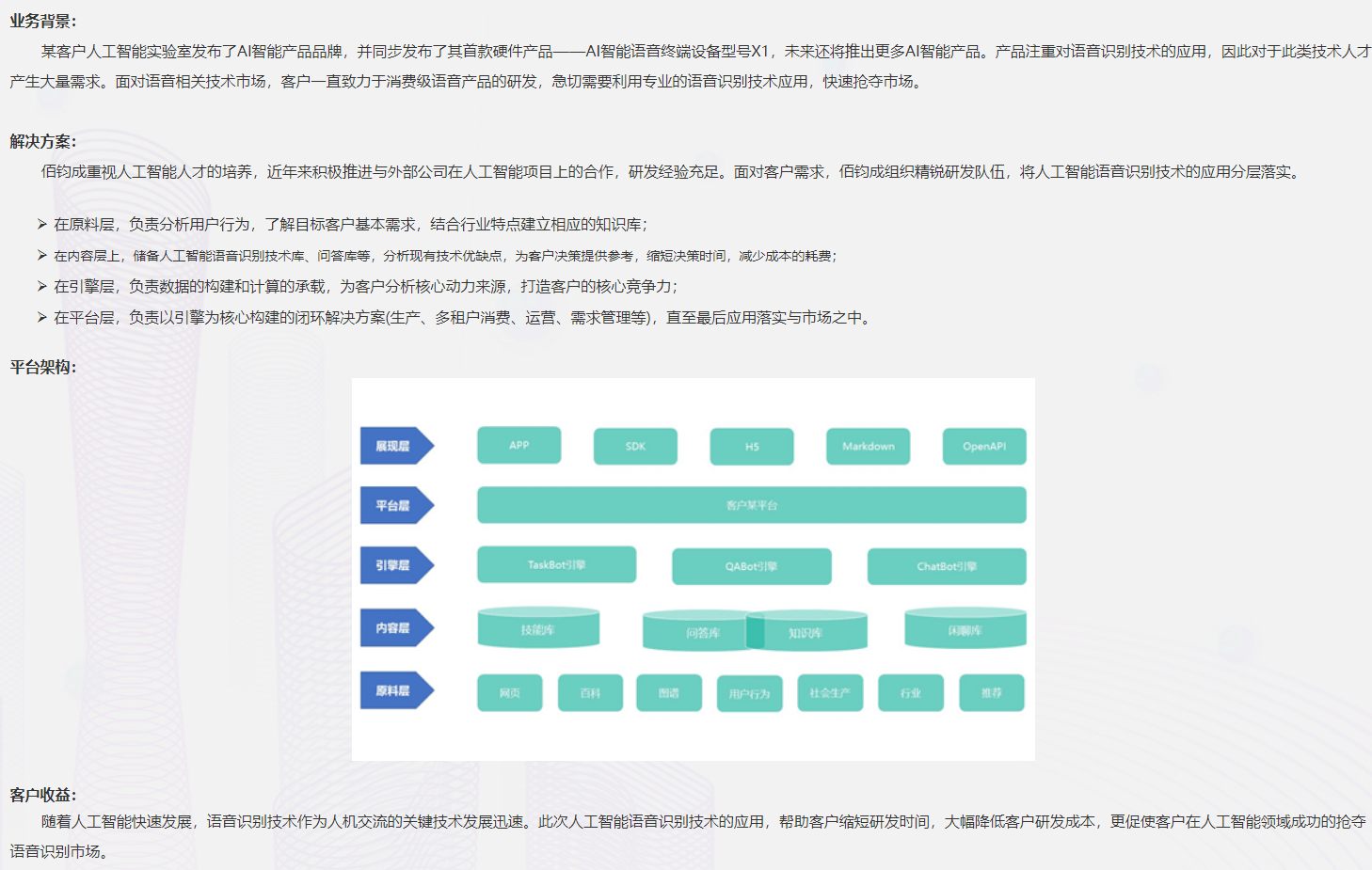The image size is (1372, 870).
Task: Click the Markdown box in diagram
Action: [x=868, y=446]
